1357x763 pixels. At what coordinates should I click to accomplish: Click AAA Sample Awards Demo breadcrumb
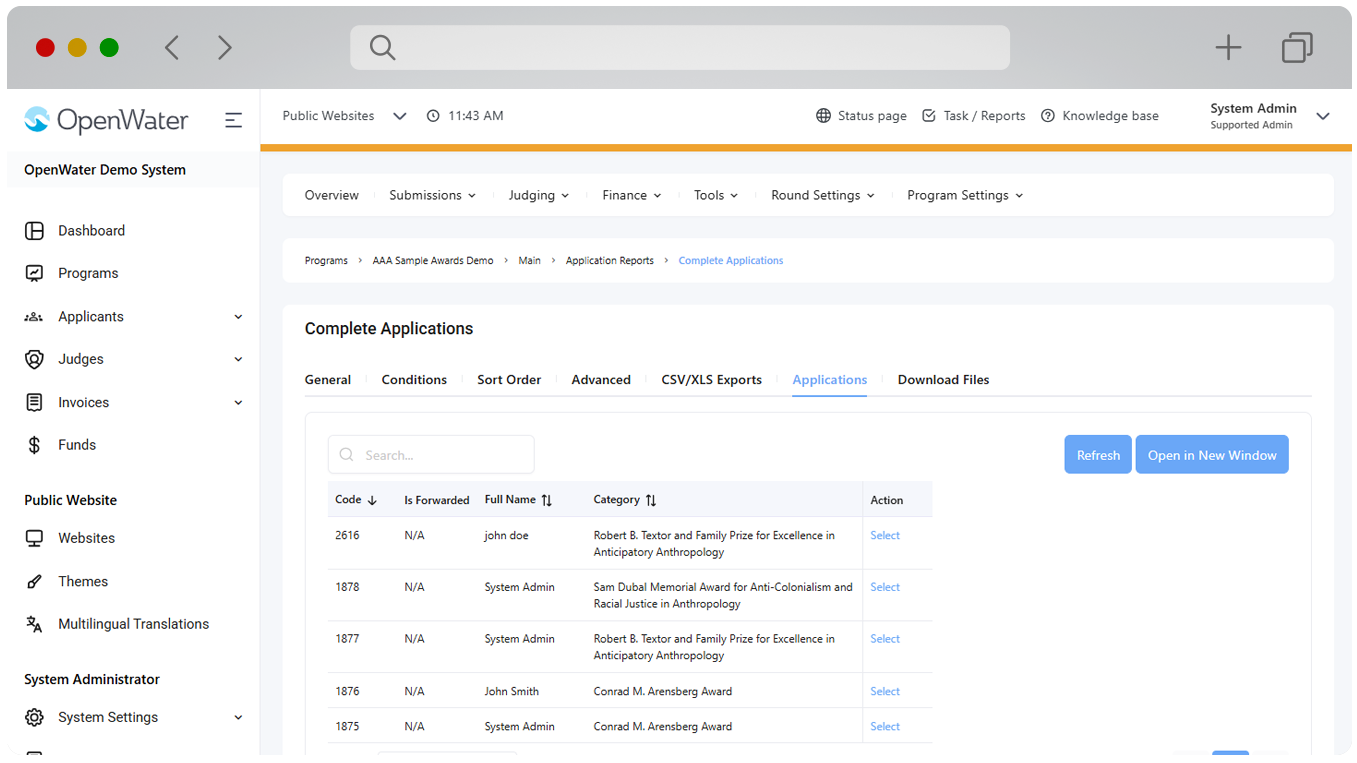coord(433,261)
